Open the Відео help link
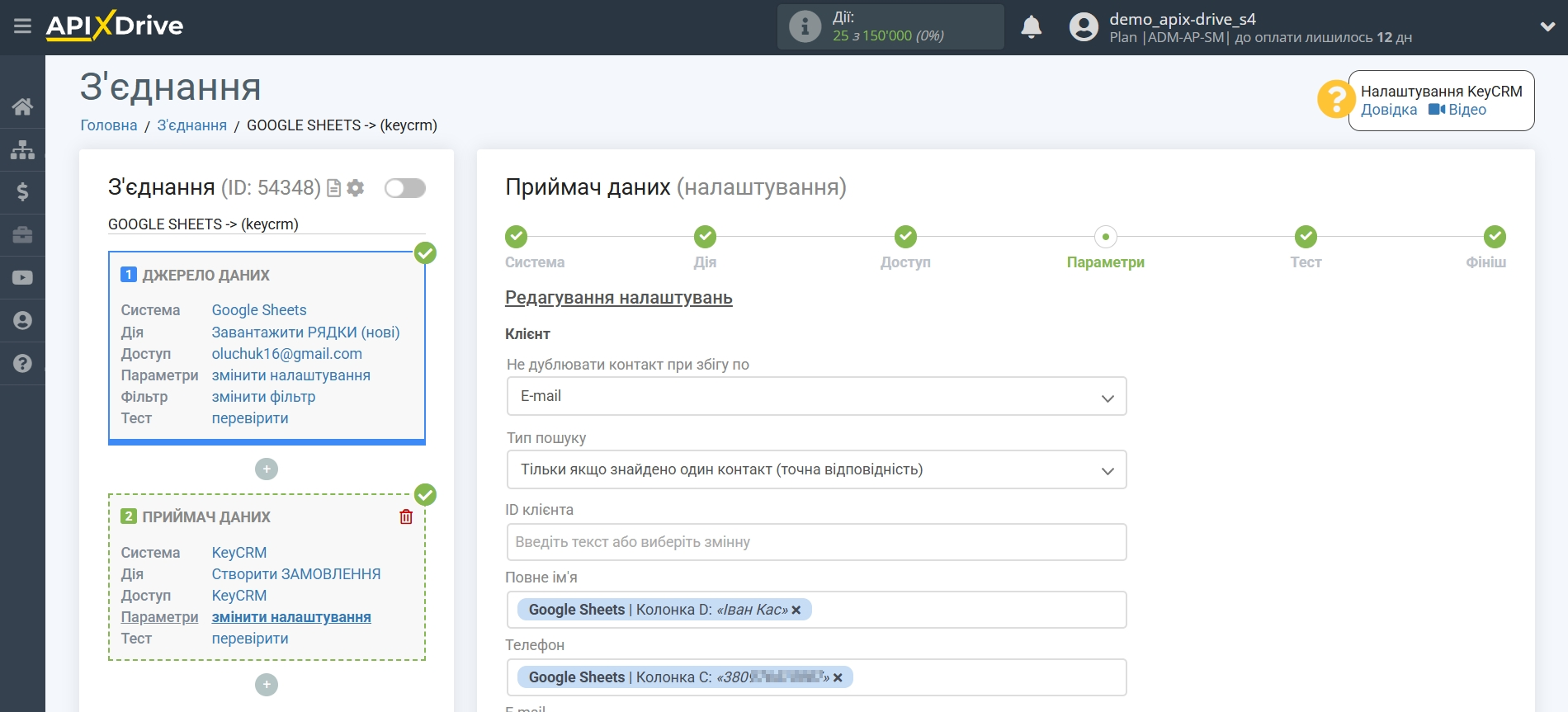 coord(1457,110)
